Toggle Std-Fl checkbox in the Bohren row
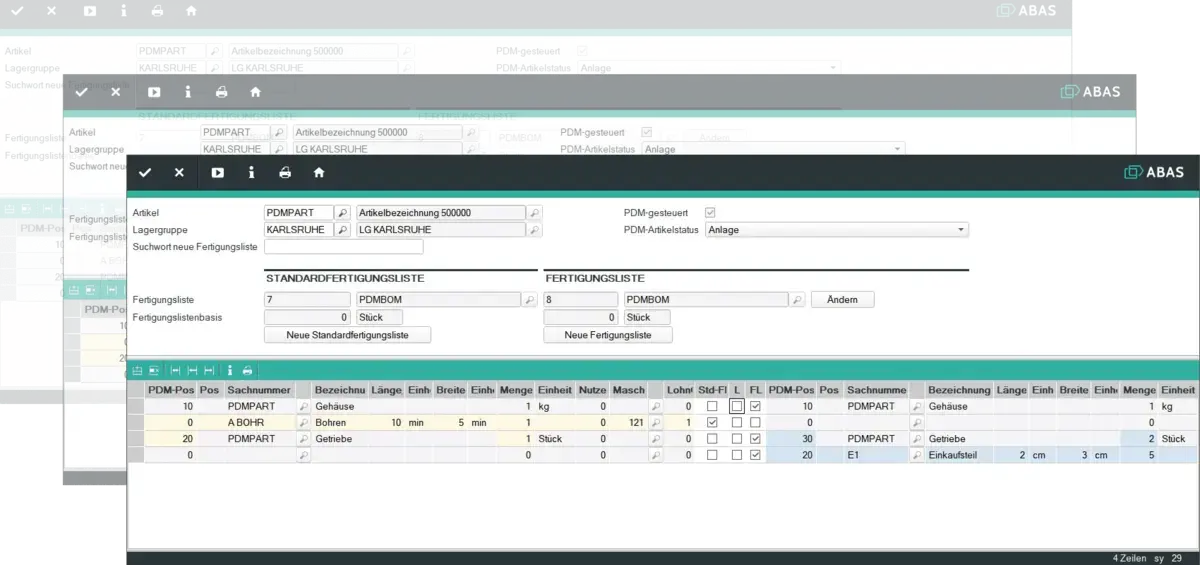The width and height of the screenshot is (1200, 565). click(712, 423)
